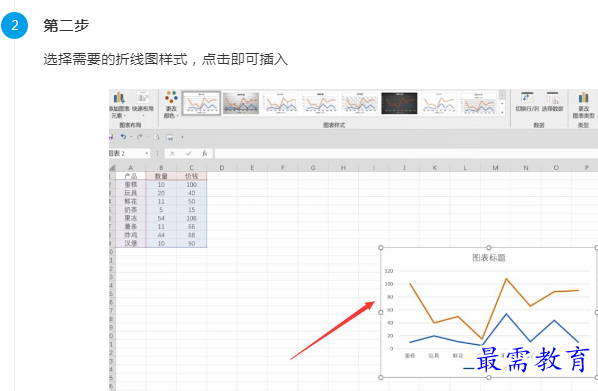Select the seventh chart style thumbnail
The width and height of the screenshot is (598, 391).
(x=439, y=103)
